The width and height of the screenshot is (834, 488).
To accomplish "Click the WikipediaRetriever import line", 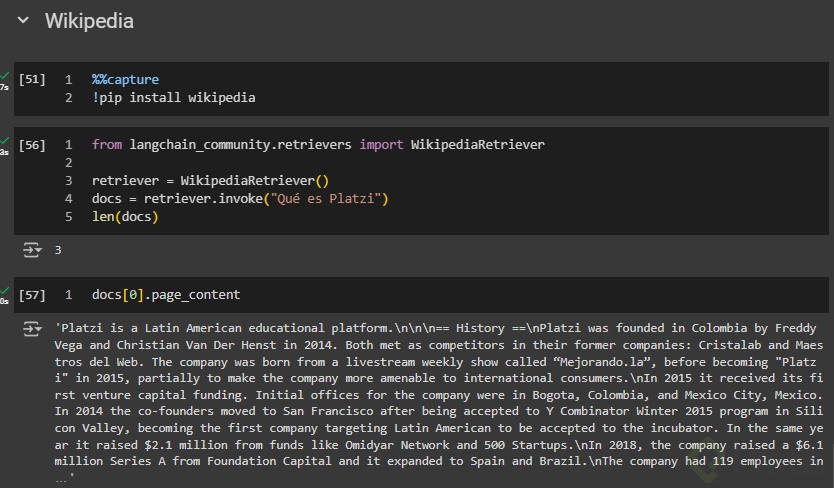I will 318,145.
